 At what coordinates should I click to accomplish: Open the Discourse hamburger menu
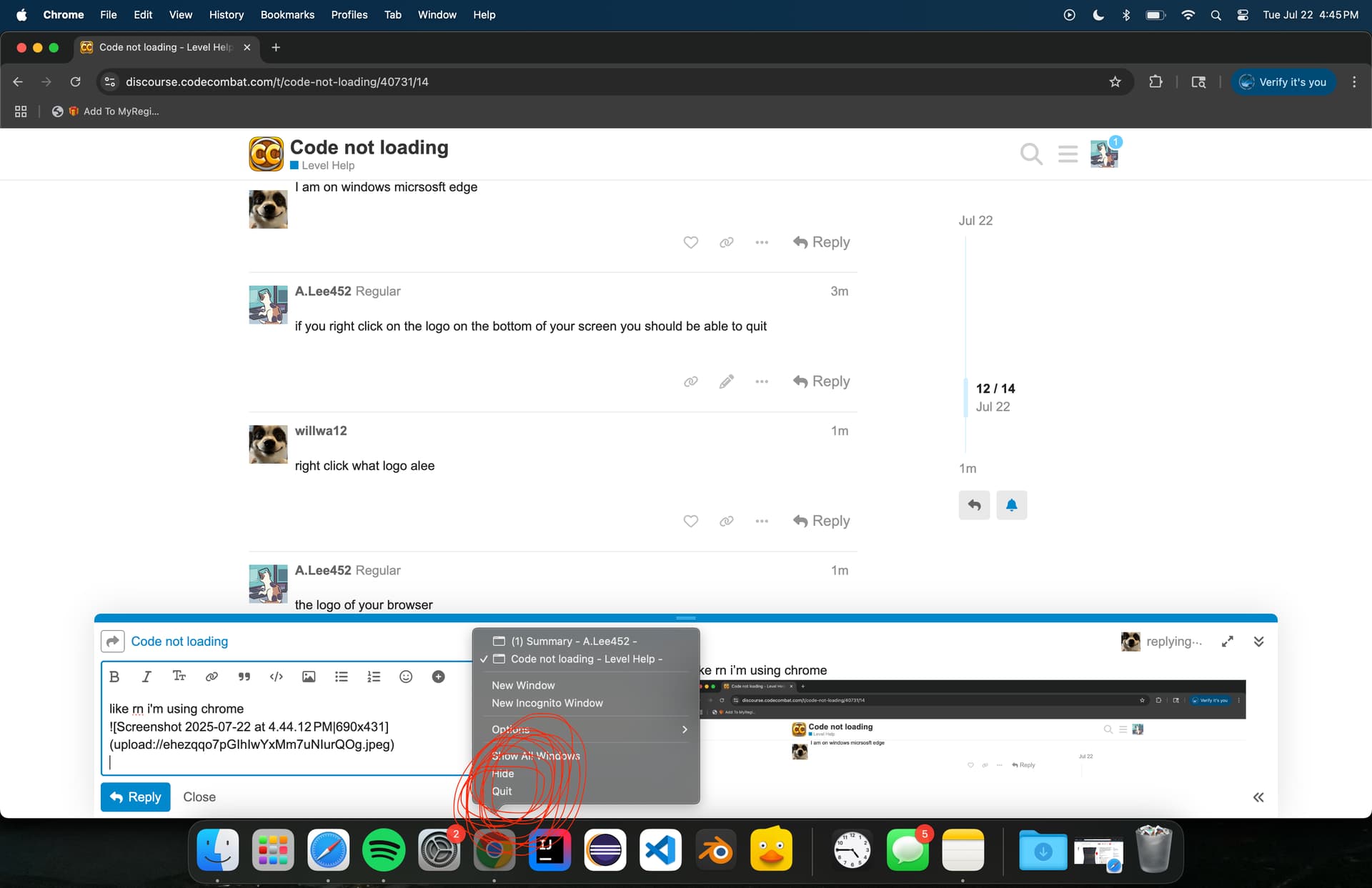pyautogui.click(x=1068, y=154)
